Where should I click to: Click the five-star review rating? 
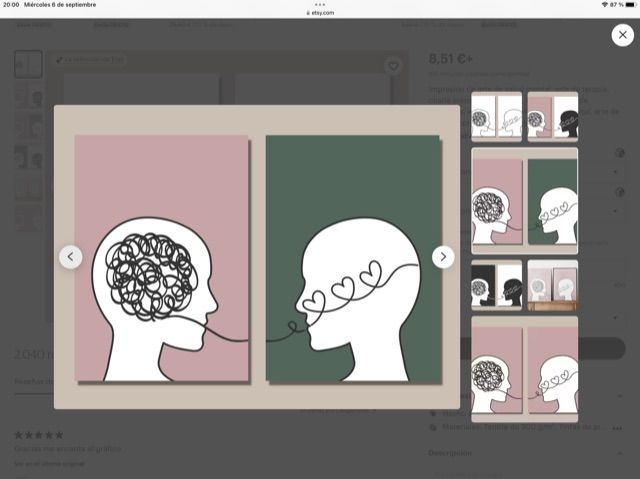click(x=39, y=435)
